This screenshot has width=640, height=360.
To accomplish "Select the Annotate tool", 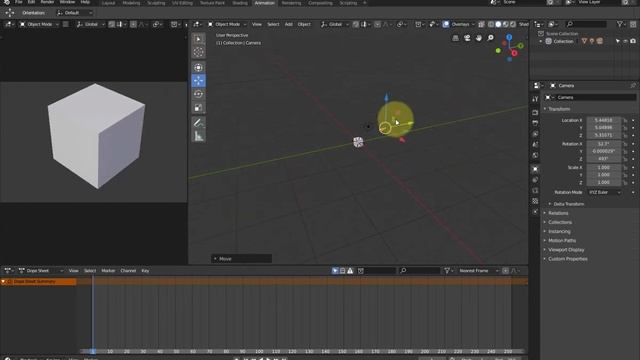I will pyautogui.click(x=198, y=123).
